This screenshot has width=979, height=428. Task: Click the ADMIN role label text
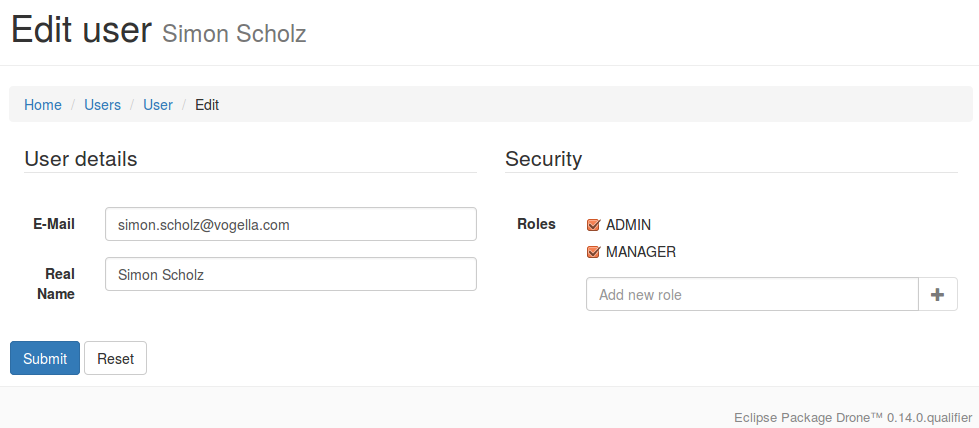[628, 225]
